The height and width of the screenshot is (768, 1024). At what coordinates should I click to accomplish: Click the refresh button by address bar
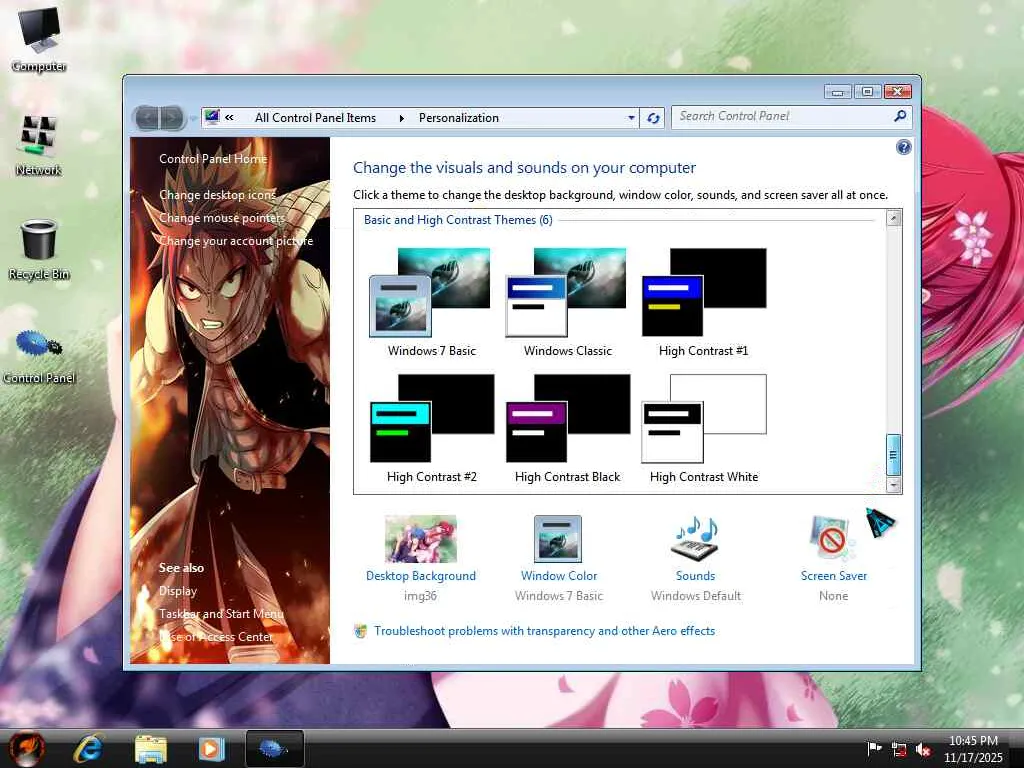[x=652, y=118]
